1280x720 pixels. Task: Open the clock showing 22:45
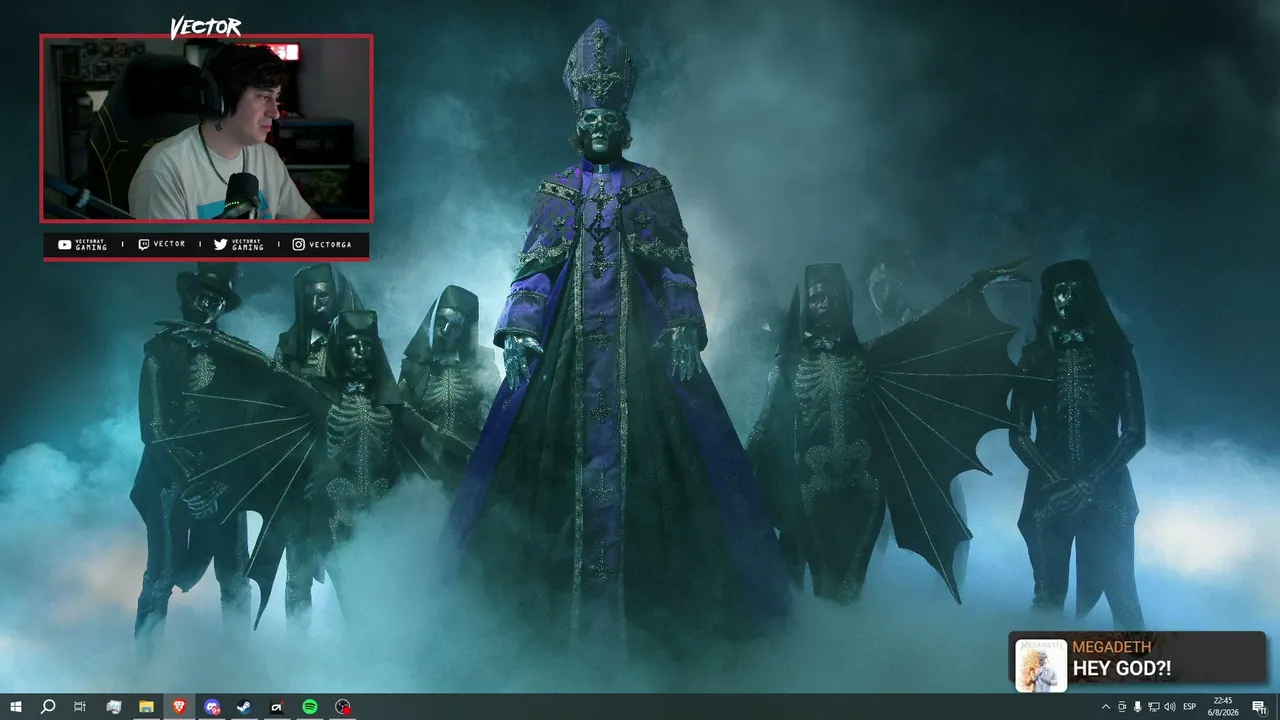point(1222,706)
